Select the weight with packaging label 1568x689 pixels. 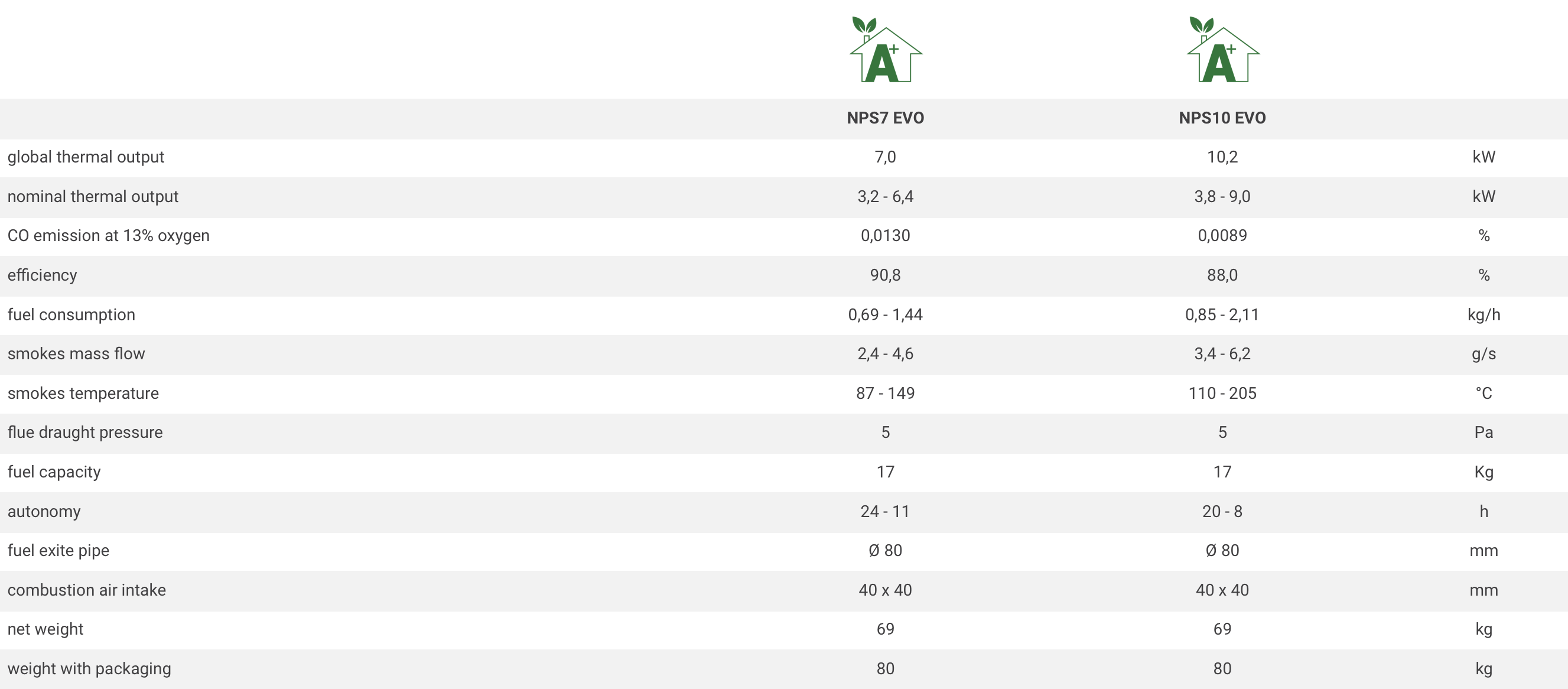89,668
